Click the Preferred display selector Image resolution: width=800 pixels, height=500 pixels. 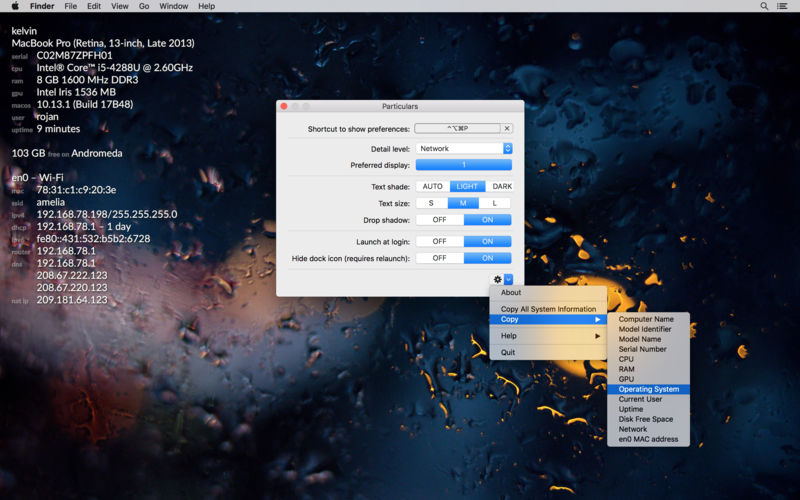(x=463, y=165)
